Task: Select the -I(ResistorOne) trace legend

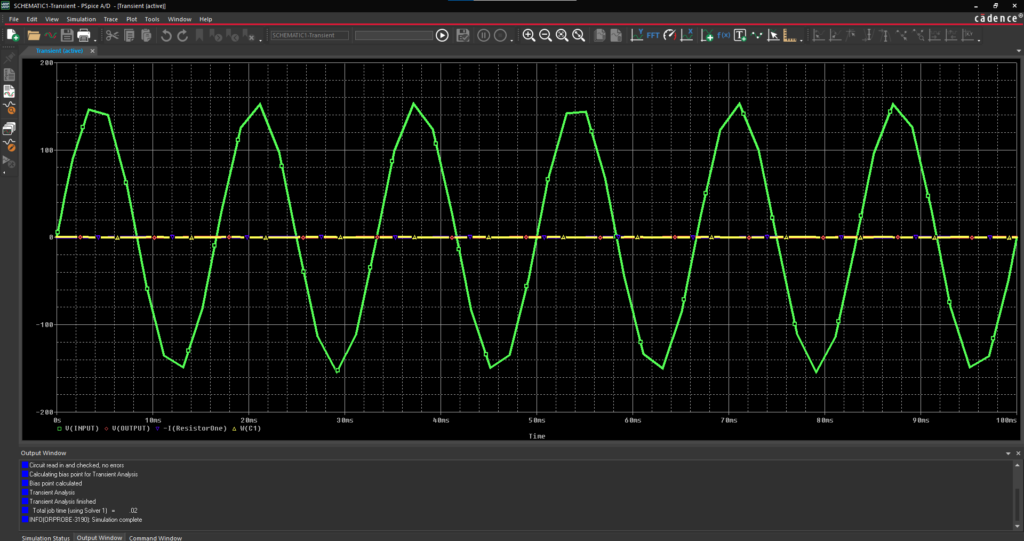Action: [191, 429]
